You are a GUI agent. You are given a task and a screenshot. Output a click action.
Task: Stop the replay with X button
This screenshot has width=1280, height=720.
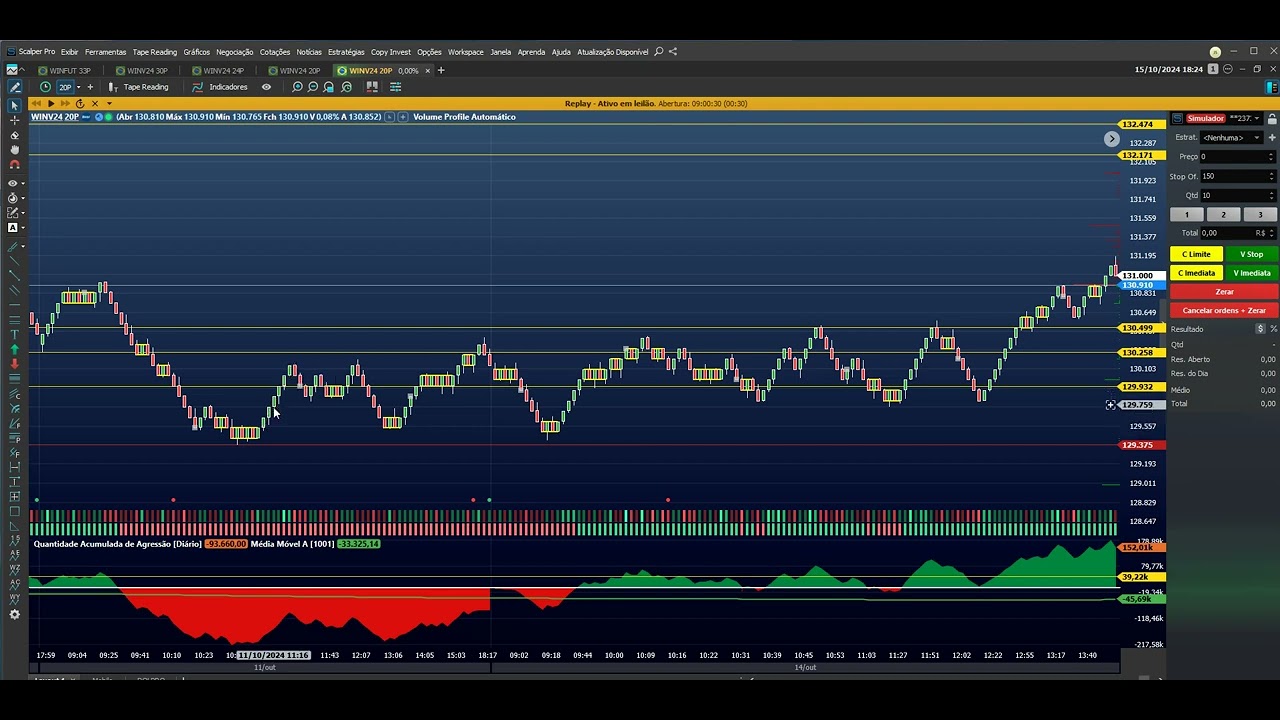point(95,103)
